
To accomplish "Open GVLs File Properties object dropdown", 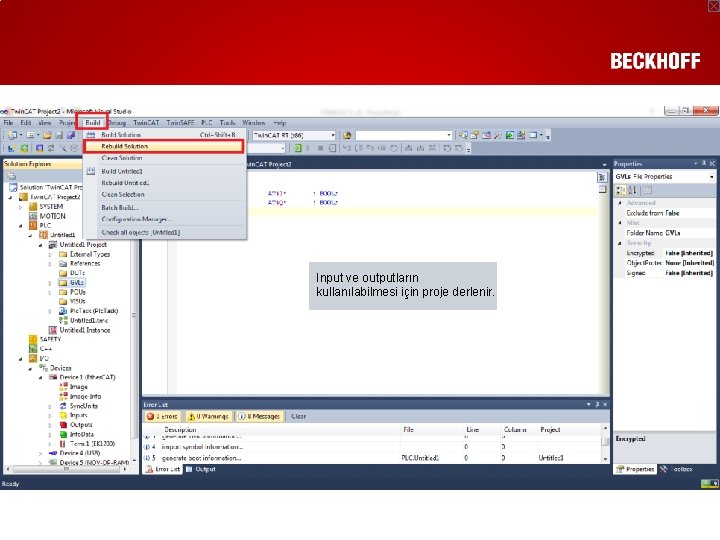I will click(x=712, y=177).
